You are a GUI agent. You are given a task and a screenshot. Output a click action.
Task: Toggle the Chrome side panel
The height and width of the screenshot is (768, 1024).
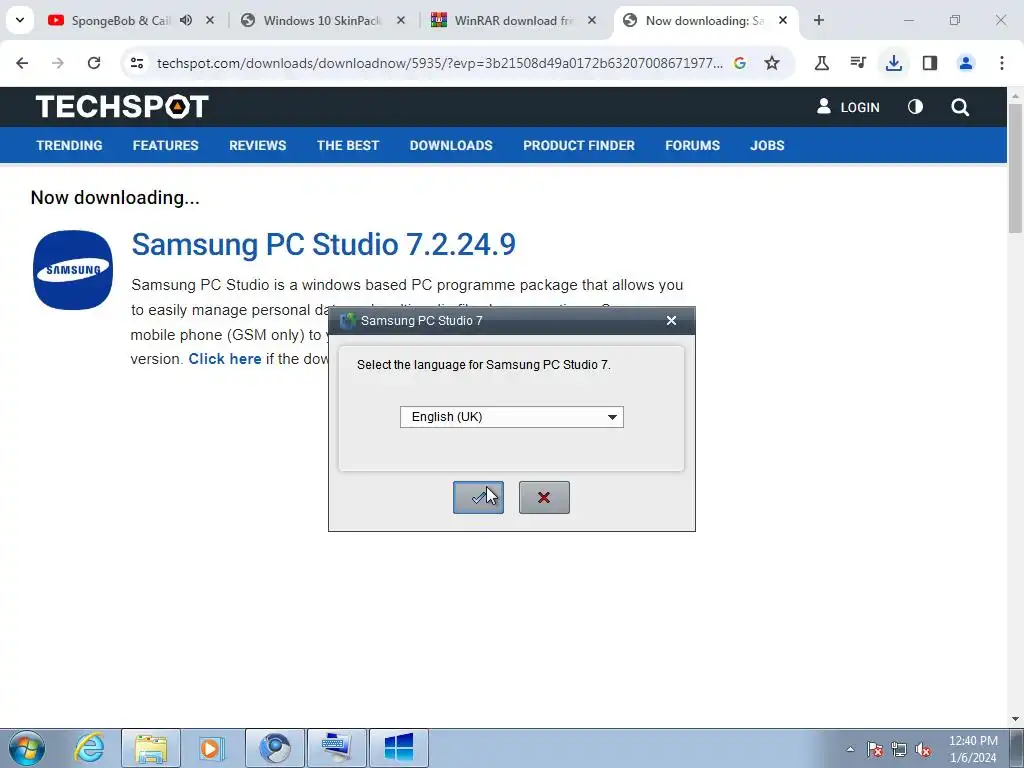point(930,63)
